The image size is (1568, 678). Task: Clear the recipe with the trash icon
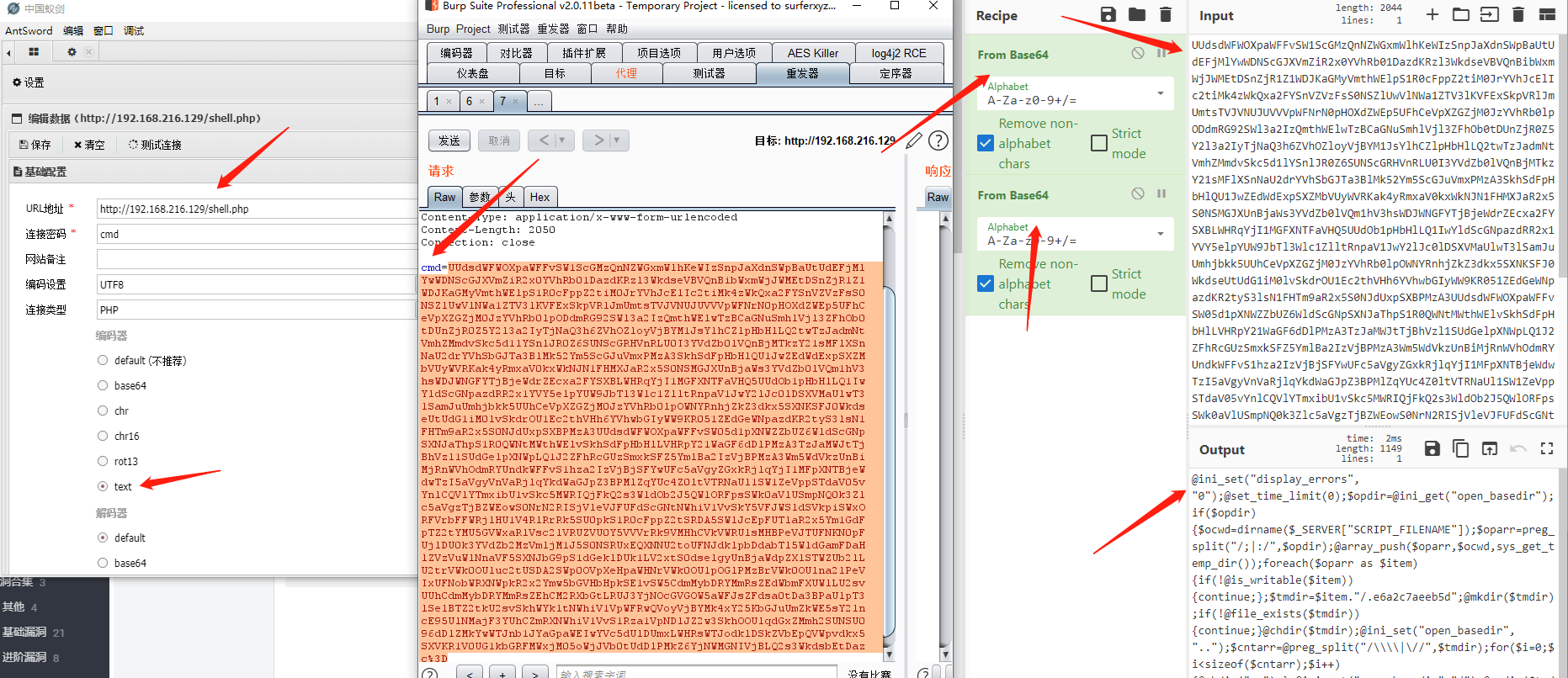1166,14
